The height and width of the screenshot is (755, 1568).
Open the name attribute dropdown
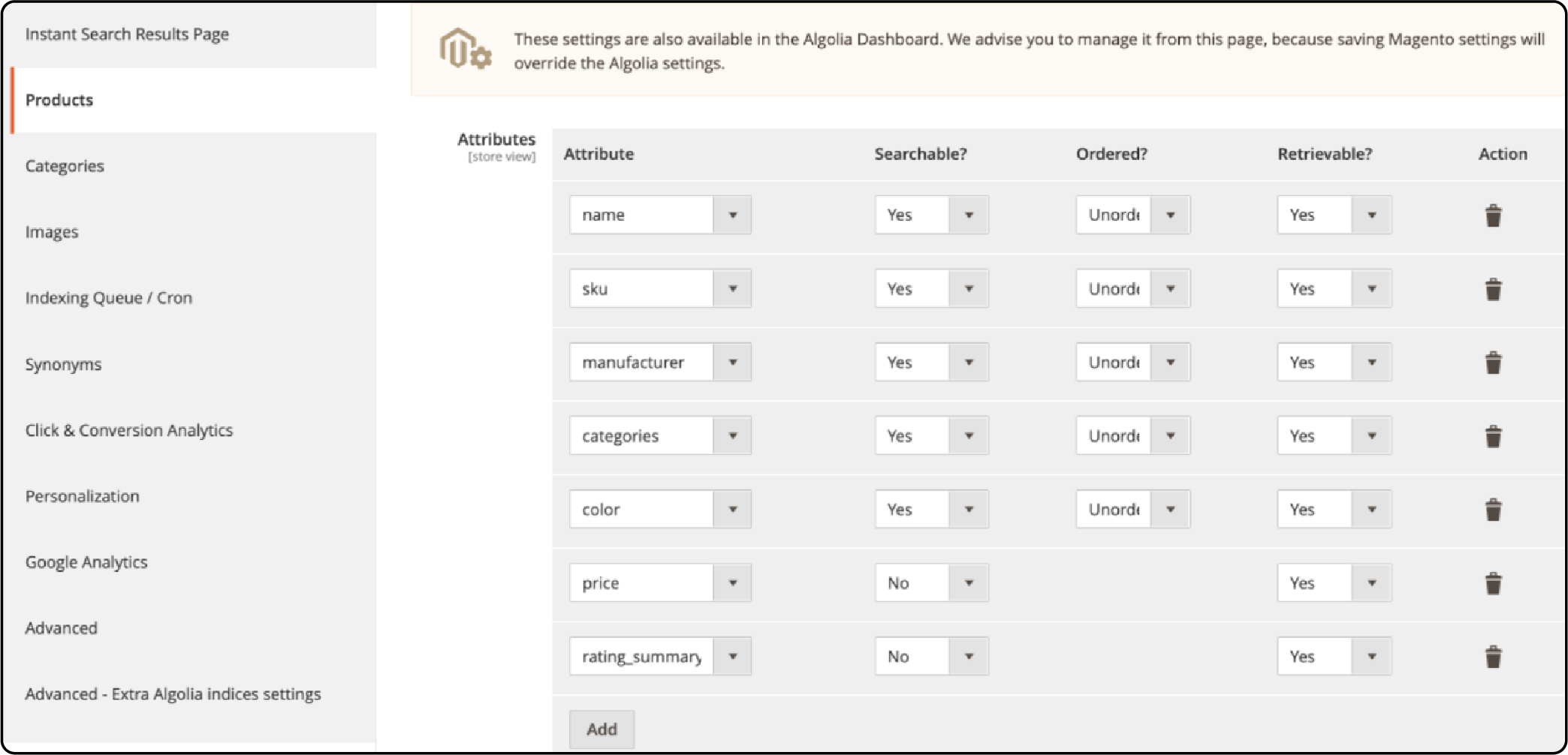point(660,215)
